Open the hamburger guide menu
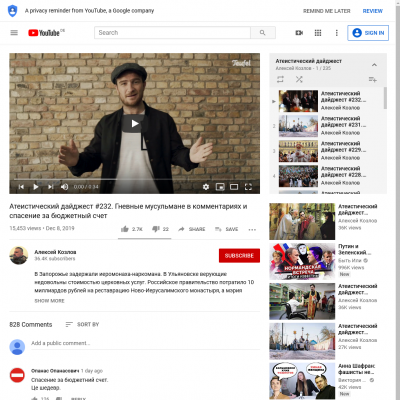Screen dimensions: 400x400 pyautogui.click(x=14, y=33)
